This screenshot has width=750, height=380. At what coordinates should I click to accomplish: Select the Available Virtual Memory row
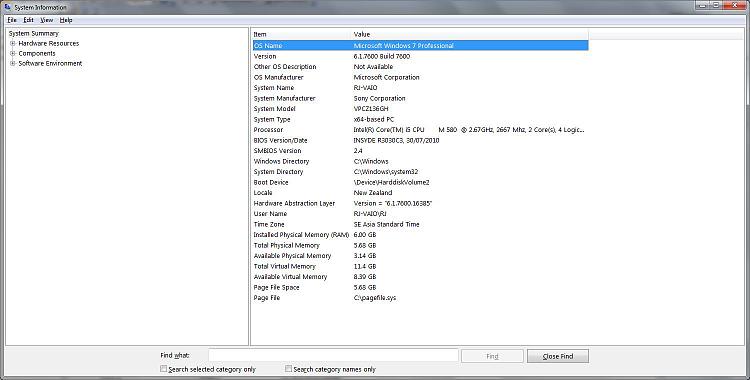point(420,277)
